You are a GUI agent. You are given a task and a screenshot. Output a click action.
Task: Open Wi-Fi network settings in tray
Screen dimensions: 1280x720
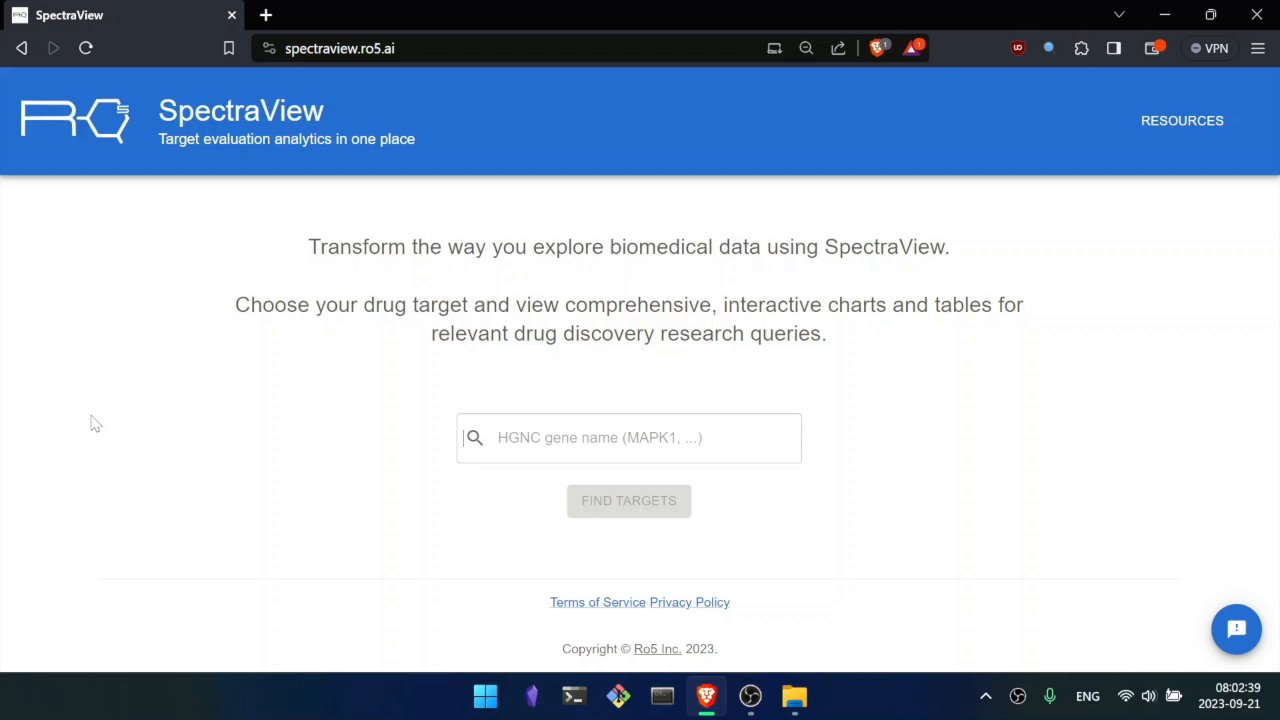[x=1125, y=696]
